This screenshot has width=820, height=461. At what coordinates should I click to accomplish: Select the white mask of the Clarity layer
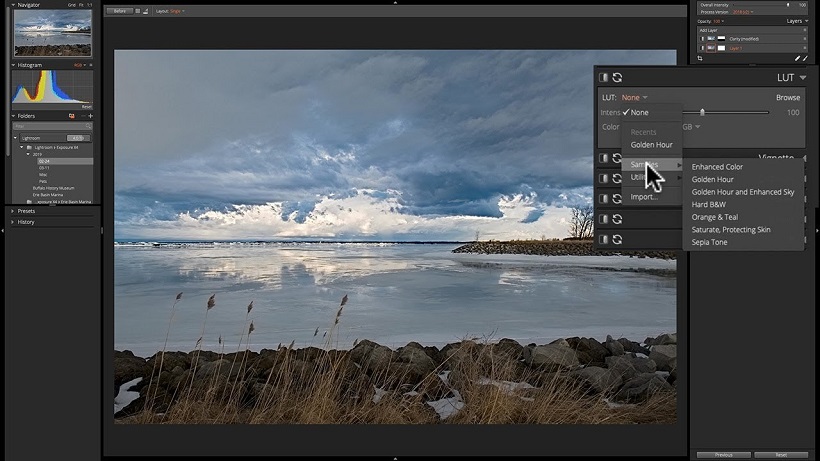(x=722, y=39)
